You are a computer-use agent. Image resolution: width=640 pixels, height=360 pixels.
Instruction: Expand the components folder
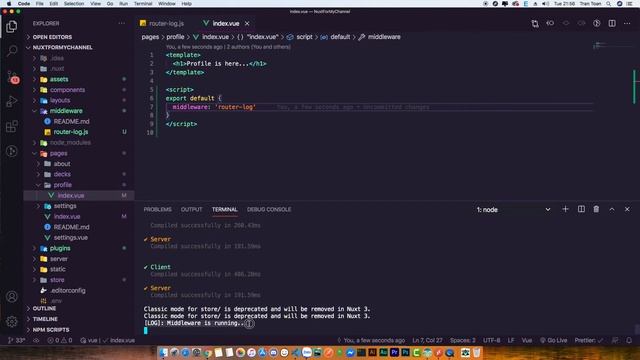pos(67,90)
